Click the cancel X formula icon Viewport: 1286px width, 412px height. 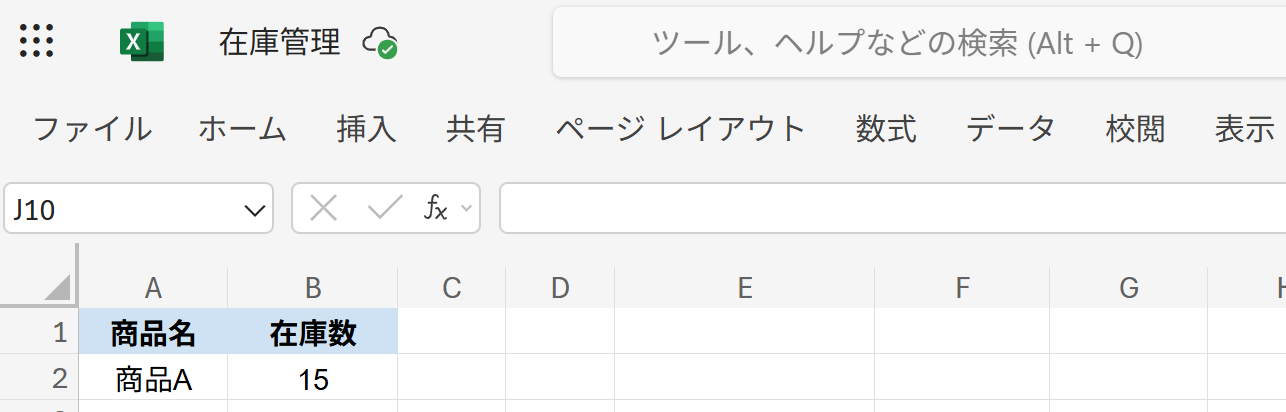point(323,208)
